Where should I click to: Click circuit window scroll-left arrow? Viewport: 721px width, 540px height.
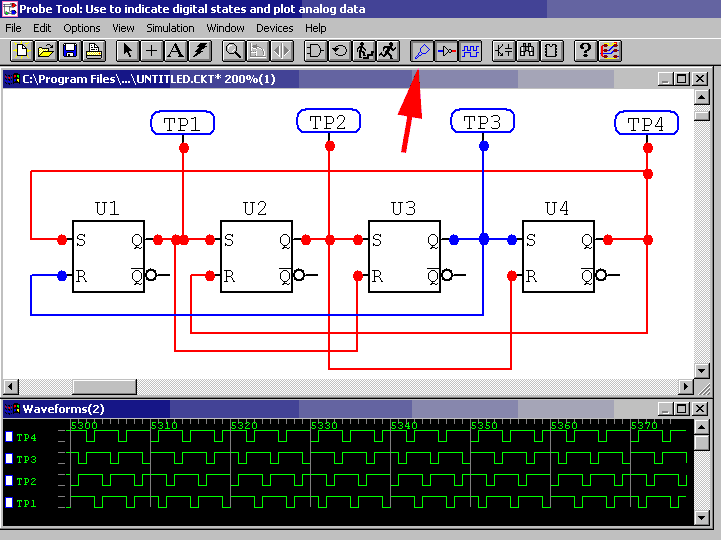pos(11,386)
